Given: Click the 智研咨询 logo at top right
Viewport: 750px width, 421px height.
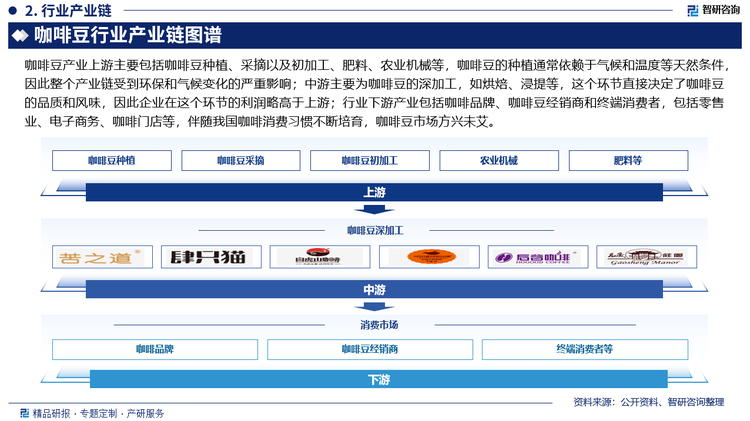Looking at the screenshot, I should pos(713,10).
